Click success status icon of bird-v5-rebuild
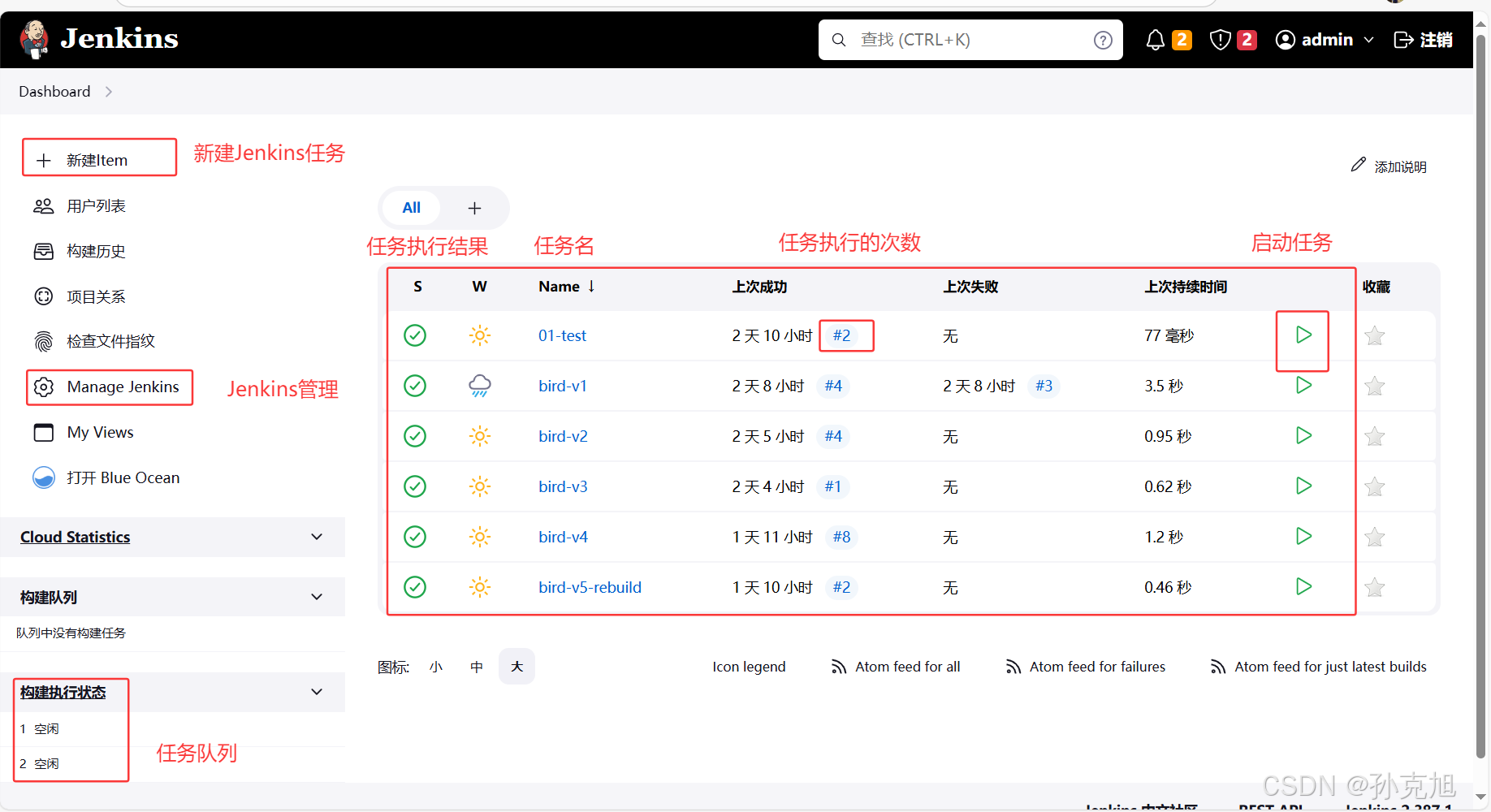Screen dimensions: 1491x812 coord(415,587)
